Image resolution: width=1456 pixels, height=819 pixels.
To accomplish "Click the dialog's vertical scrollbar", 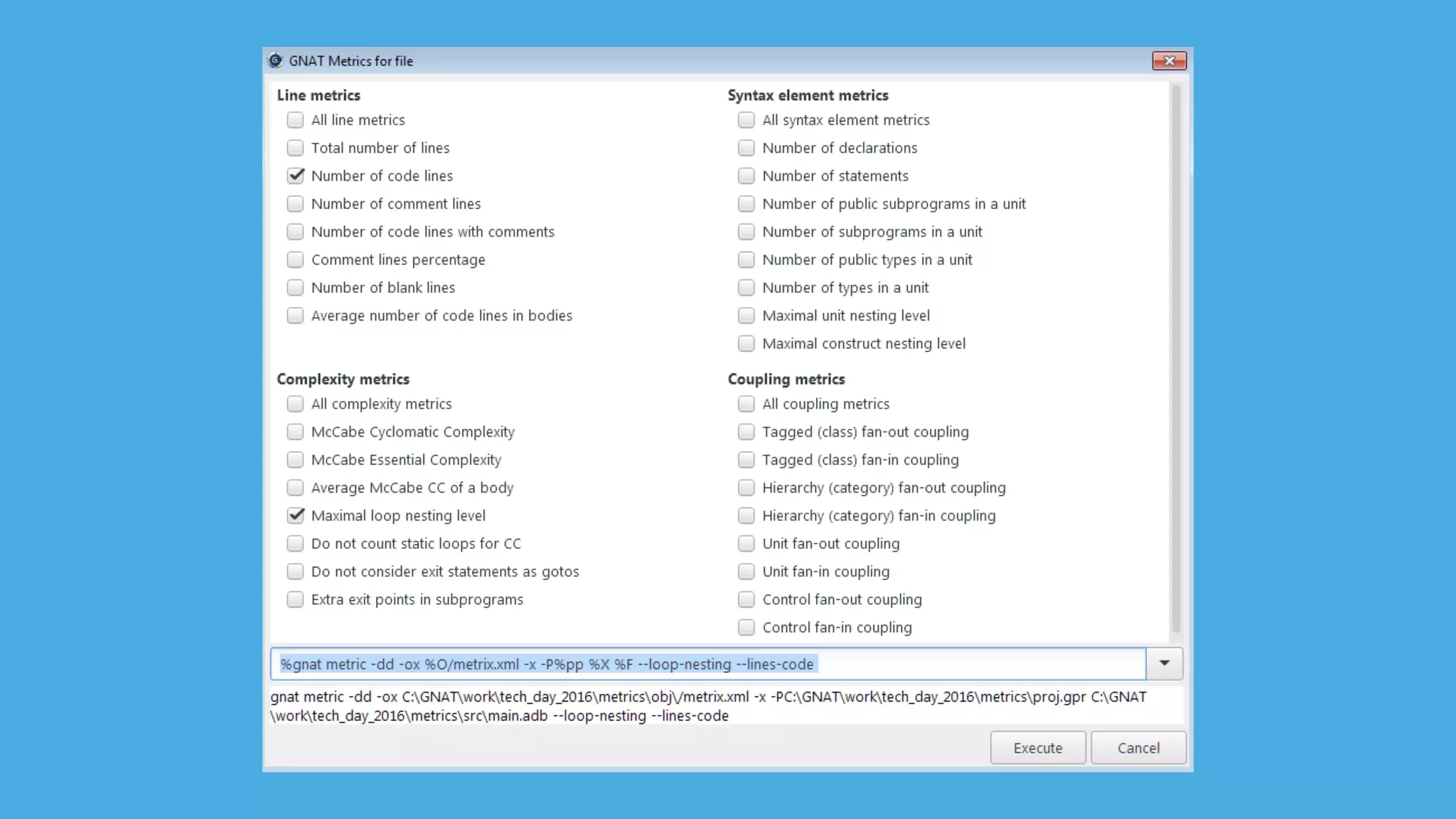I will [1176, 355].
